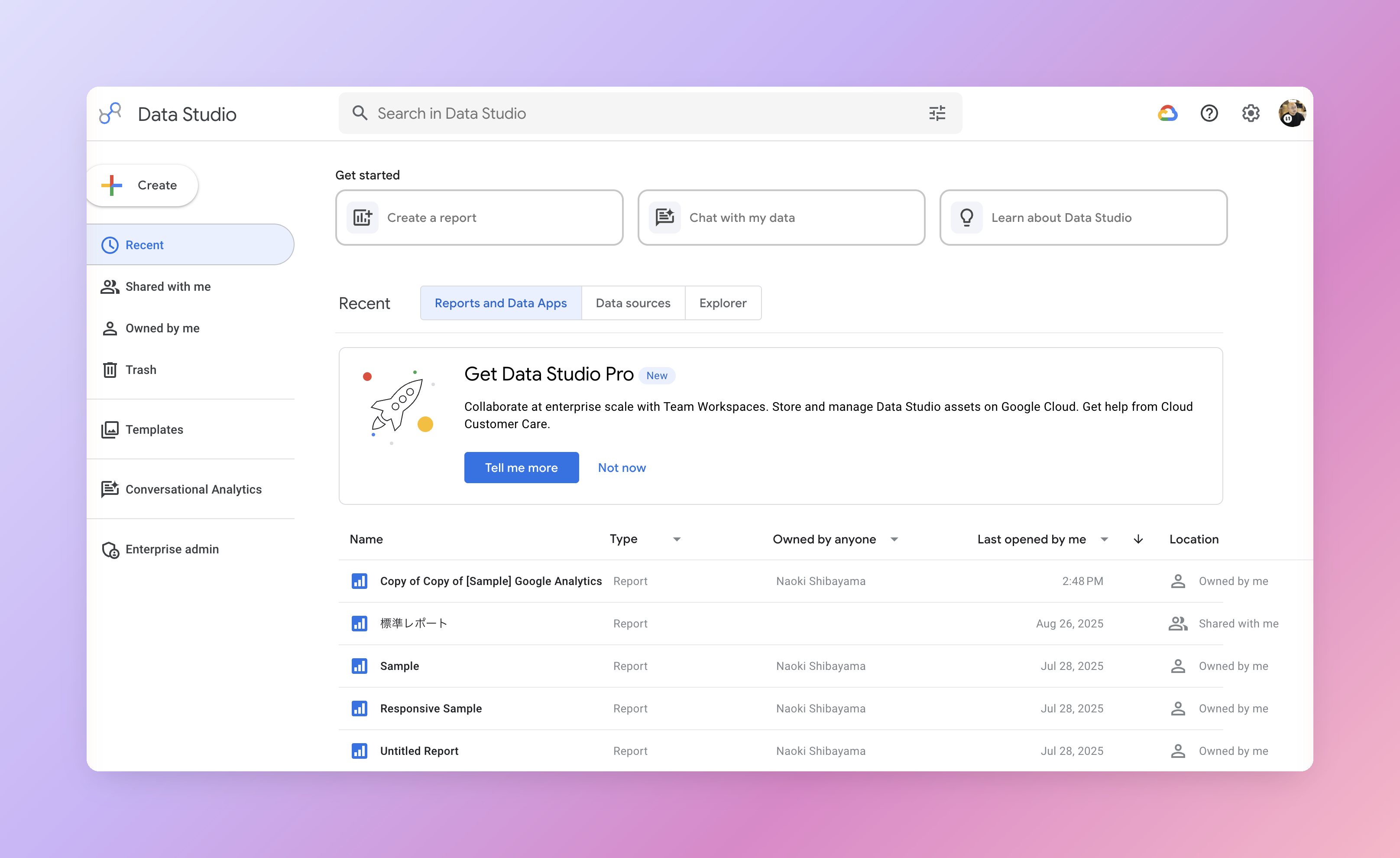Image resolution: width=1400 pixels, height=858 pixels.
Task: Open Recent in the sidebar
Action: 190,245
